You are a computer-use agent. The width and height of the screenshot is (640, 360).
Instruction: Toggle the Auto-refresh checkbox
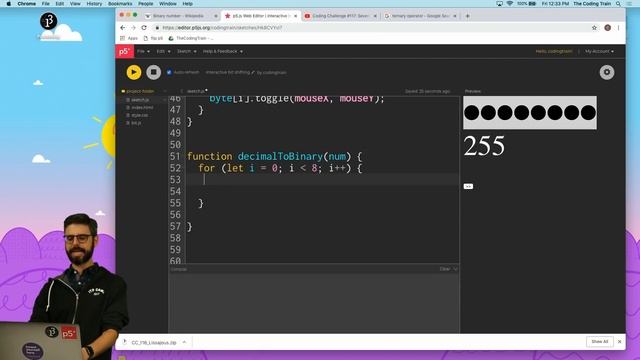click(169, 72)
